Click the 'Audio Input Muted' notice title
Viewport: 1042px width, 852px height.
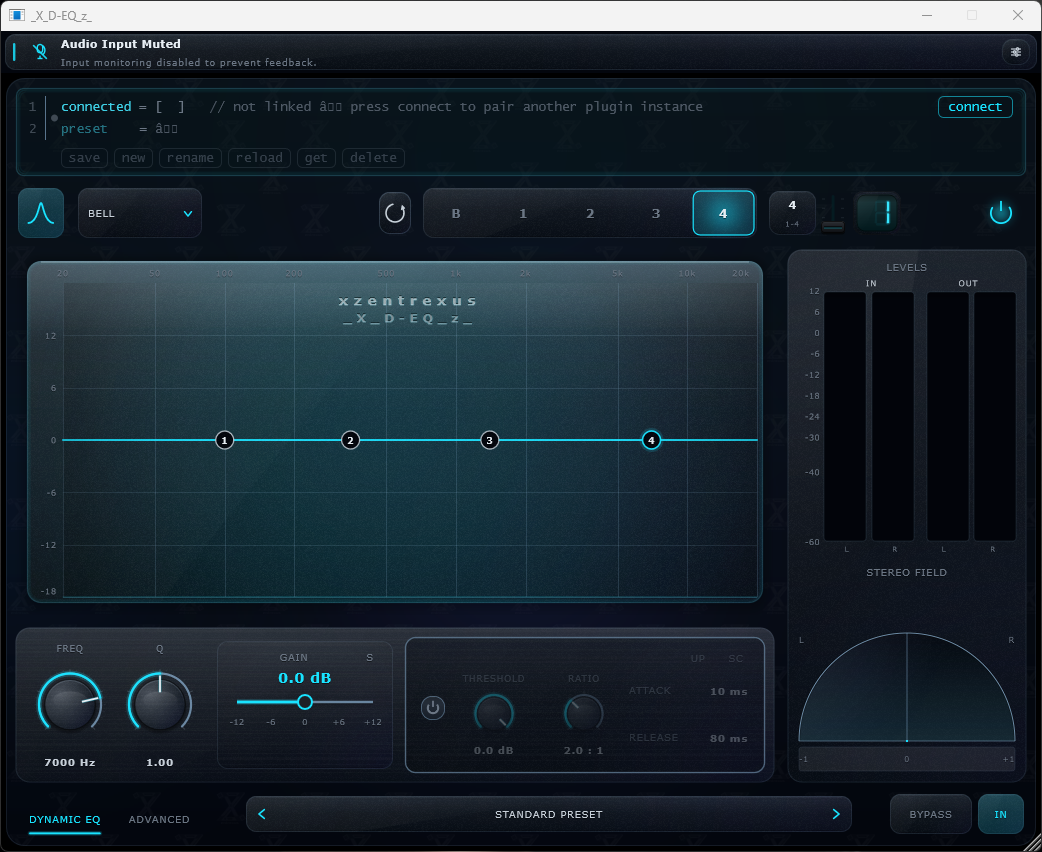pyautogui.click(x=120, y=44)
